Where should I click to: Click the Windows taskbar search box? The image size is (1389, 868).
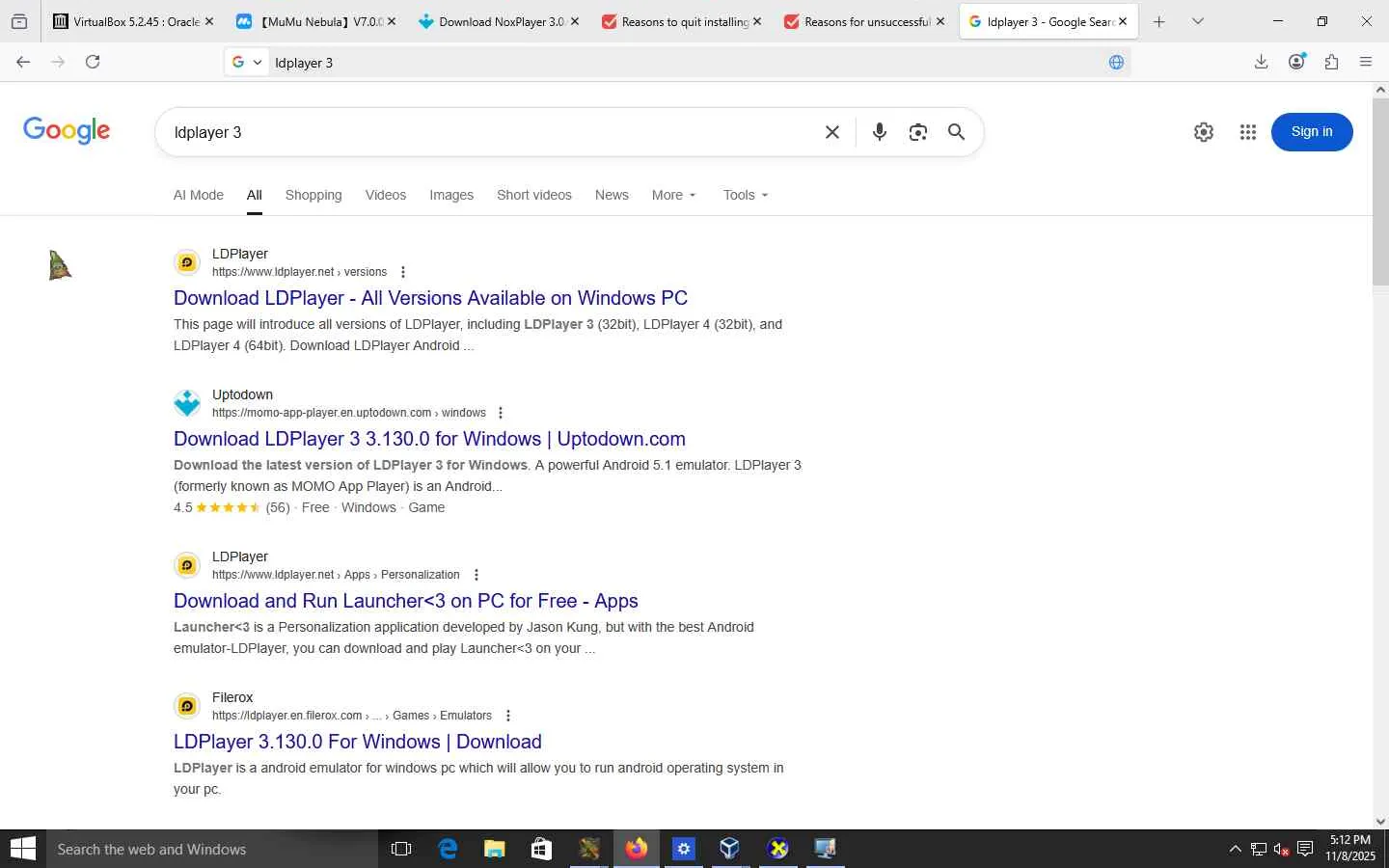tap(212, 849)
